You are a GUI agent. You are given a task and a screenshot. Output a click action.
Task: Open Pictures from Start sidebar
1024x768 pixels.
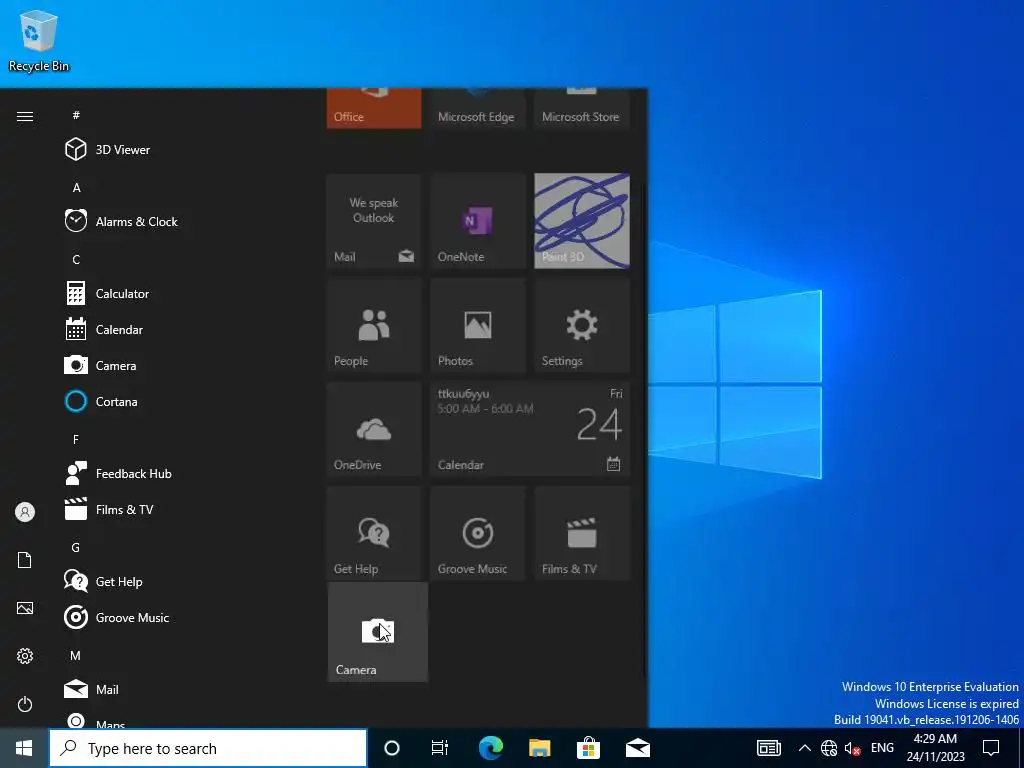25,608
